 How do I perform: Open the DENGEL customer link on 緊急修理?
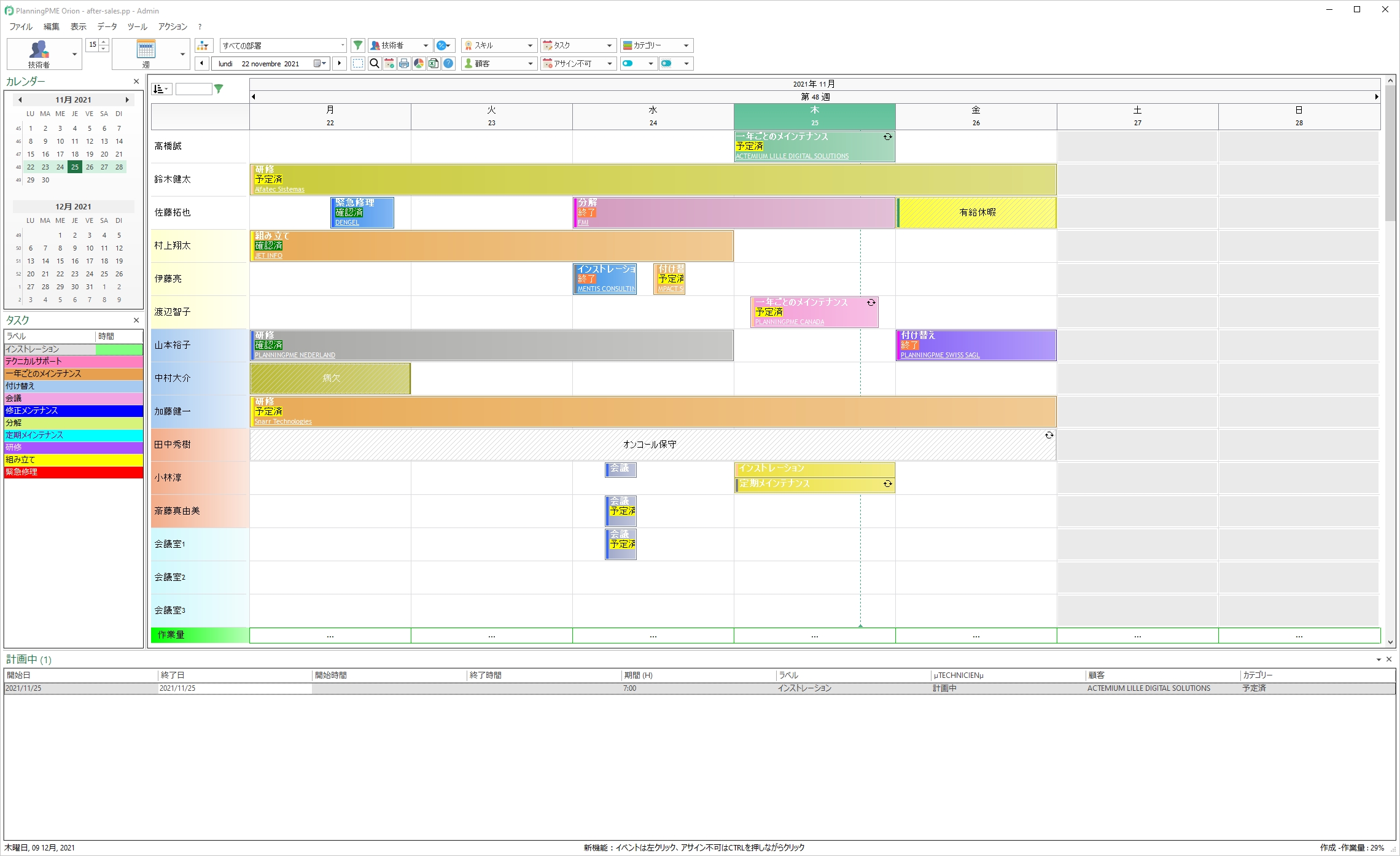tap(347, 222)
